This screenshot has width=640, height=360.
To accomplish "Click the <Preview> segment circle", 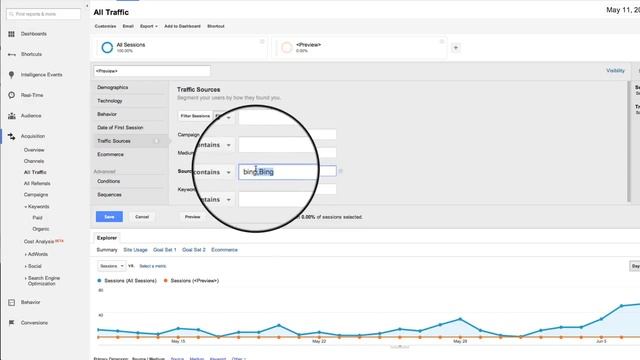I will (x=287, y=48).
